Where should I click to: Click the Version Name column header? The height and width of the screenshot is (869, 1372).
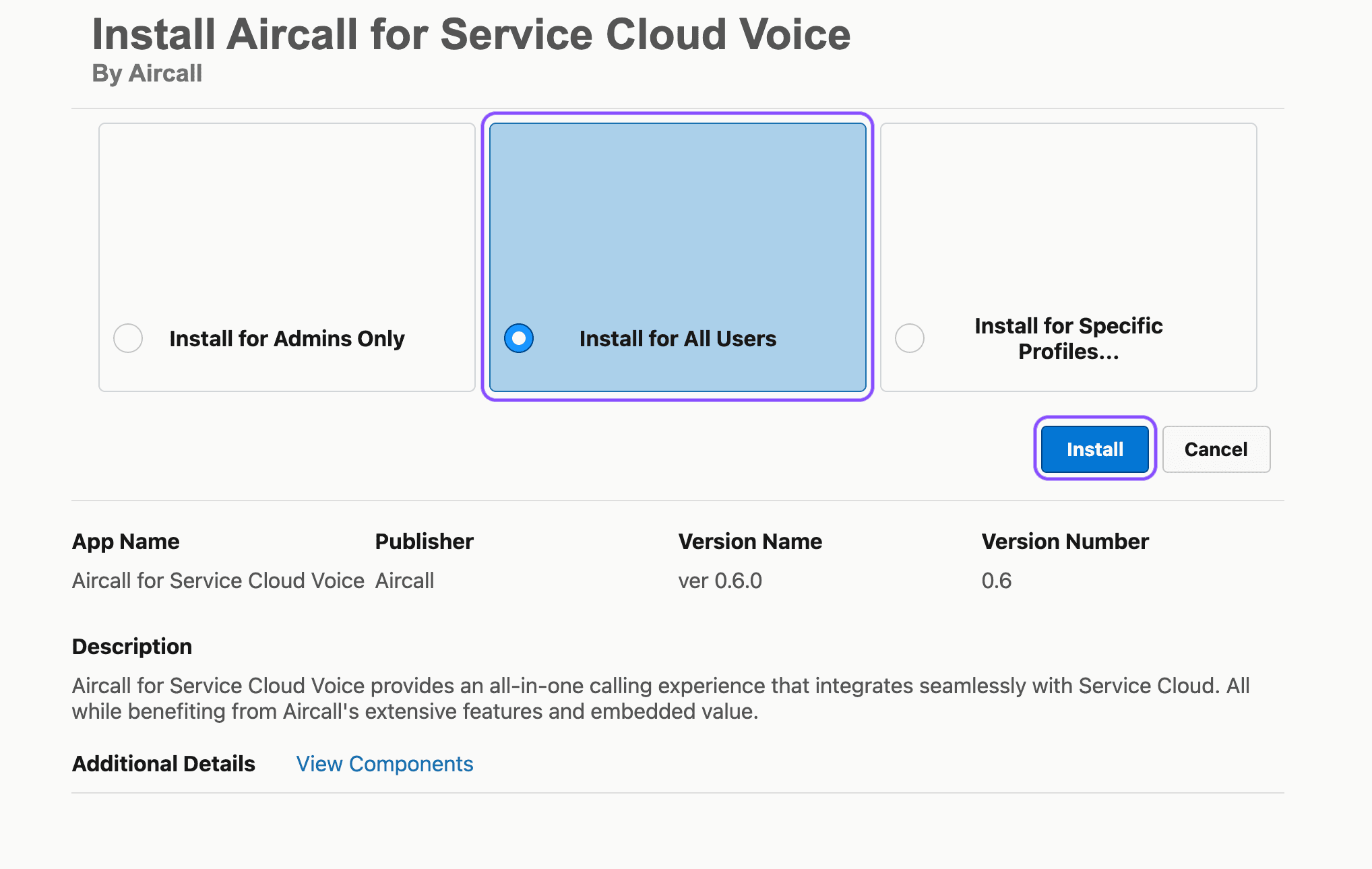(750, 541)
